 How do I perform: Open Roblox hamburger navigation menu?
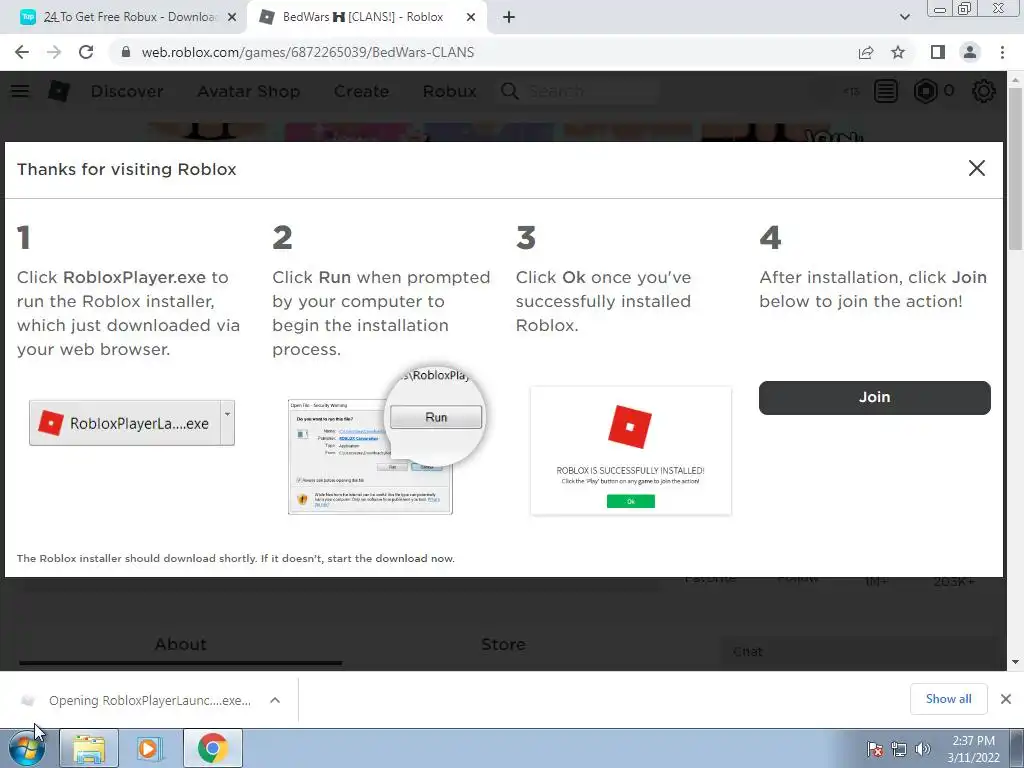pyautogui.click(x=20, y=91)
